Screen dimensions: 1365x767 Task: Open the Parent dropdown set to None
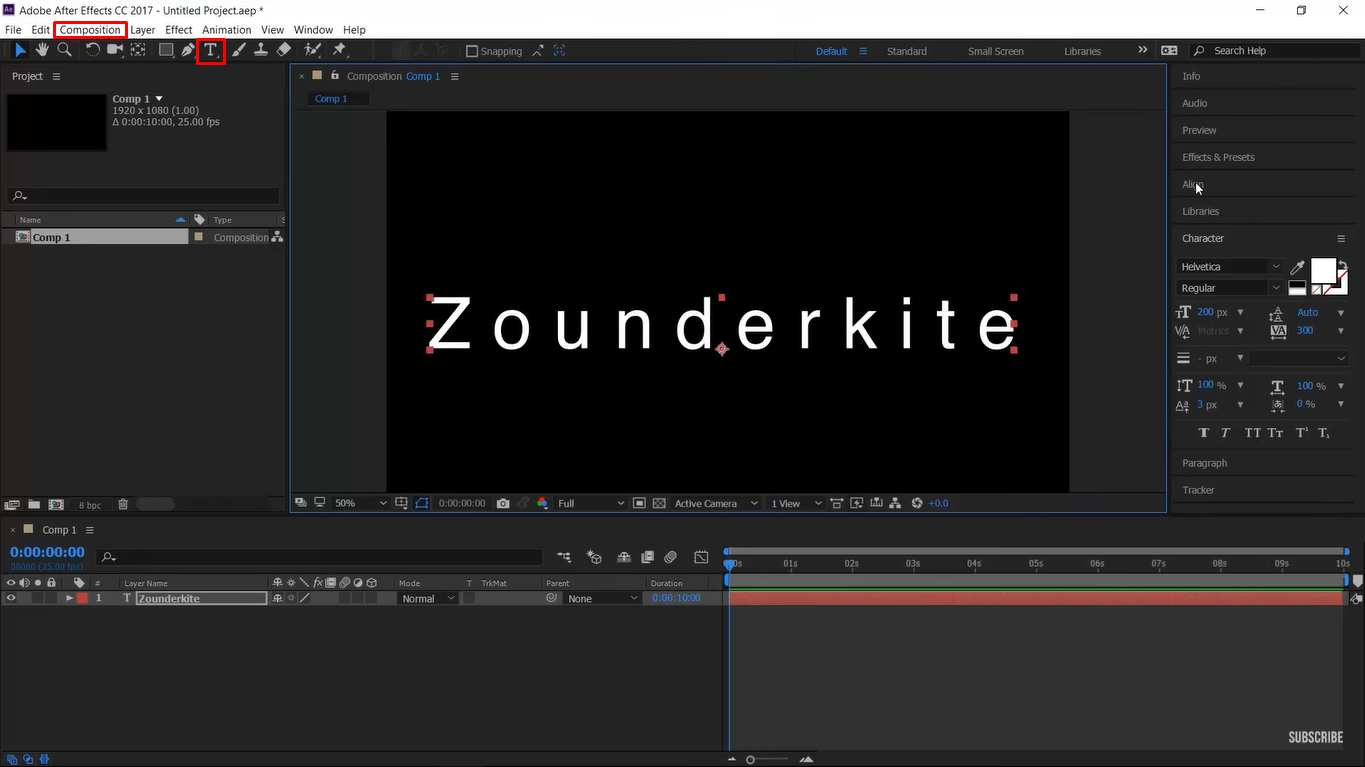coord(600,597)
